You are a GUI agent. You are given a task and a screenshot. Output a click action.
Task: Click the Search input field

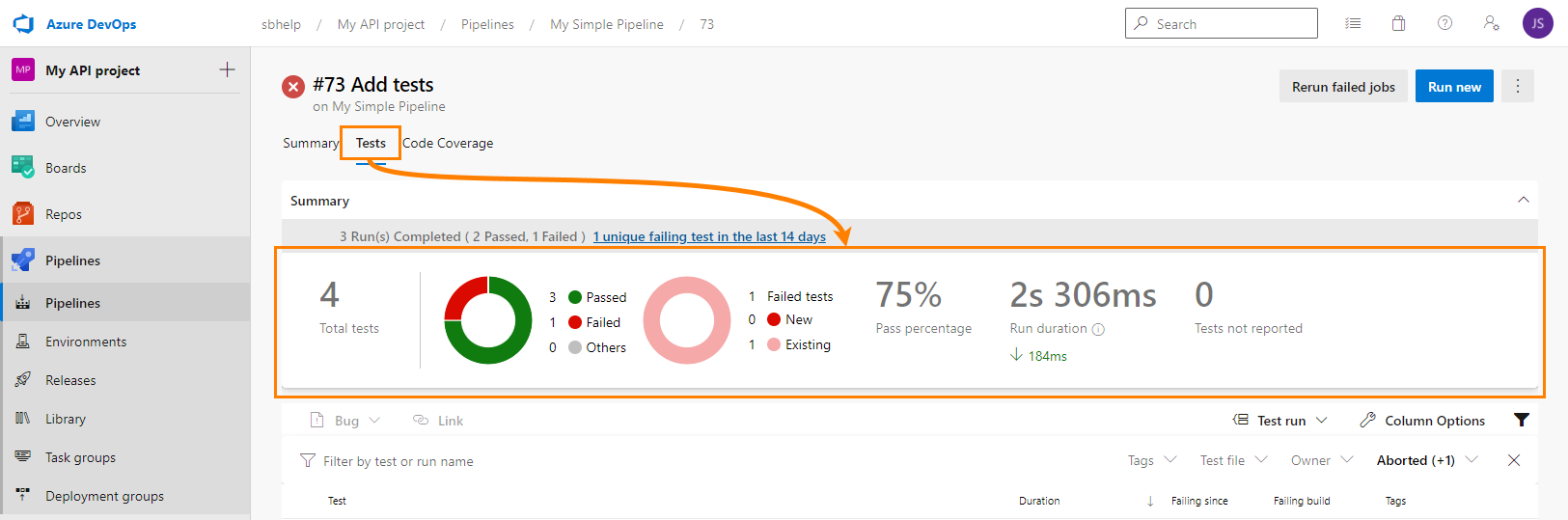pos(1221,23)
